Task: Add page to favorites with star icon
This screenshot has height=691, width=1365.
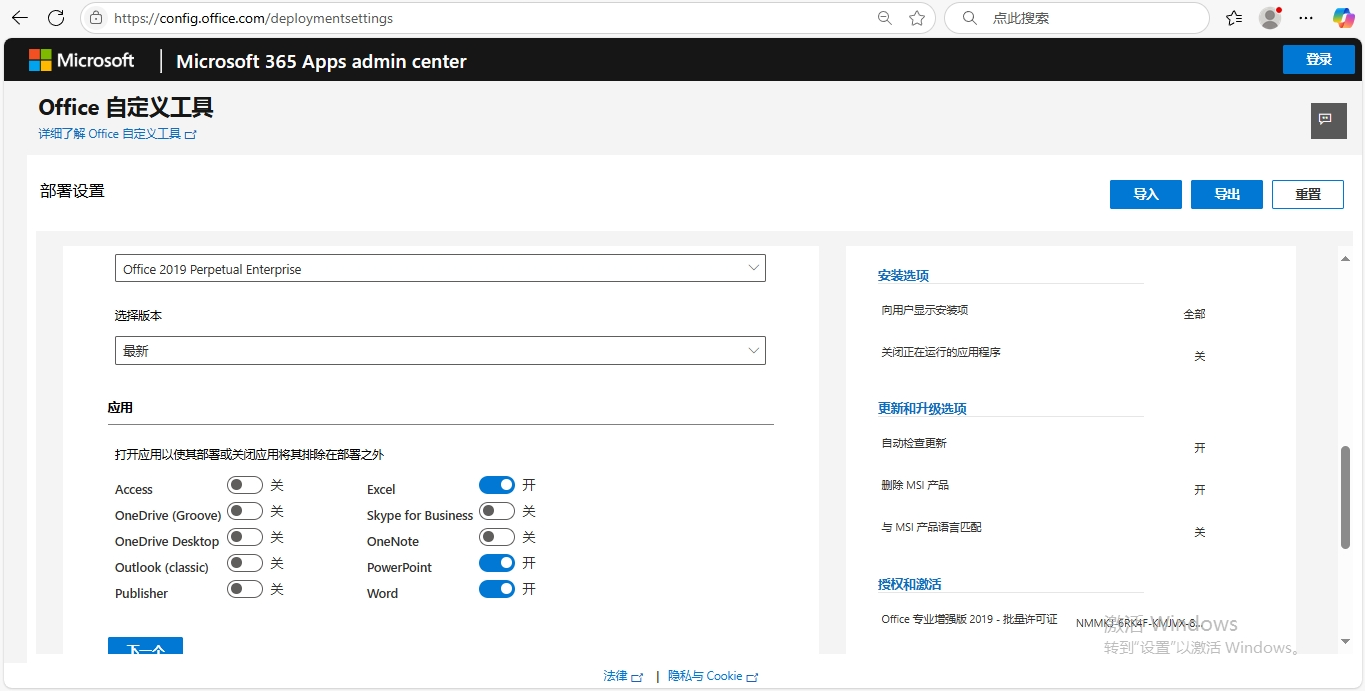Action: (917, 18)
